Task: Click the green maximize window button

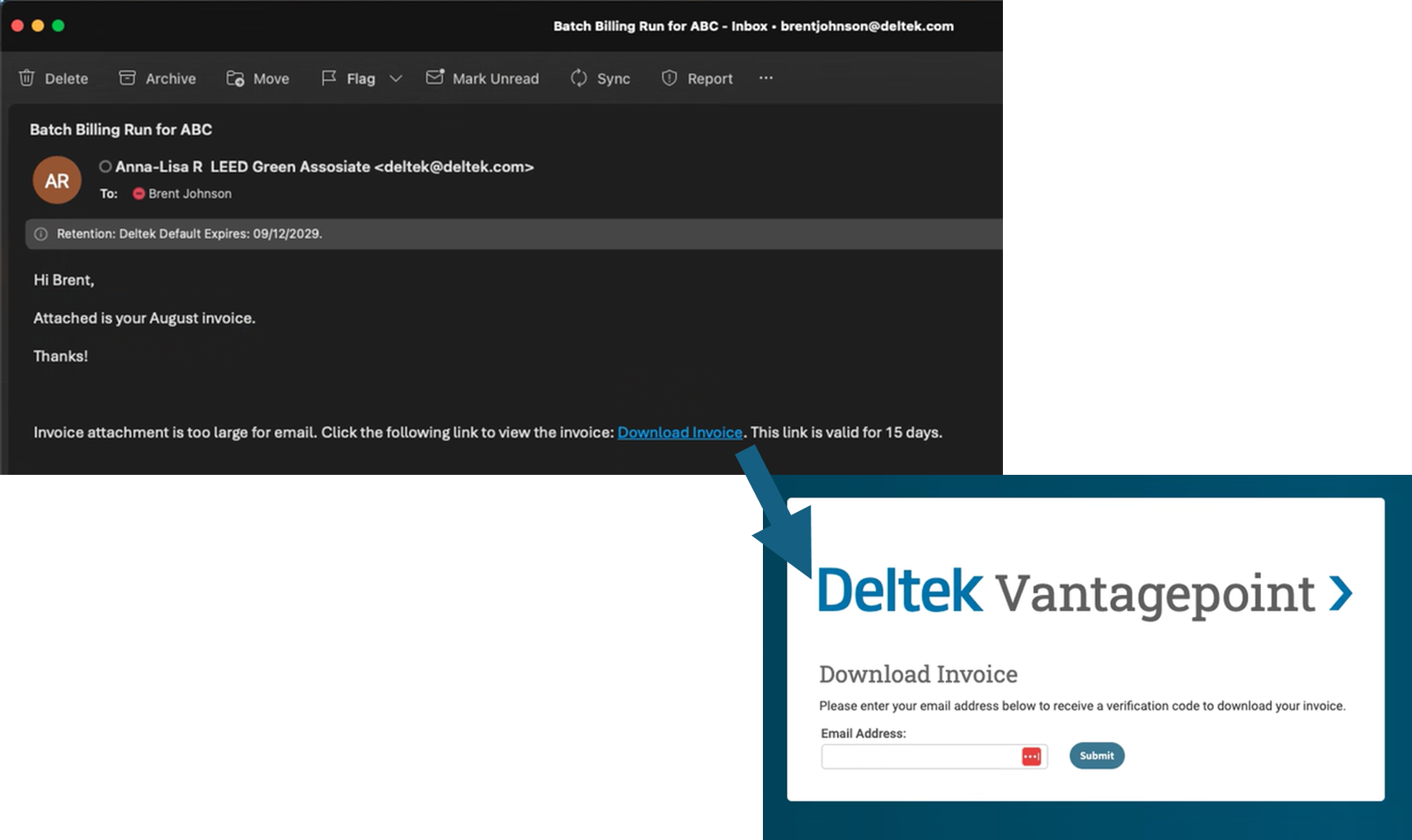Action: pyautogui.click(x=59, y=26)
